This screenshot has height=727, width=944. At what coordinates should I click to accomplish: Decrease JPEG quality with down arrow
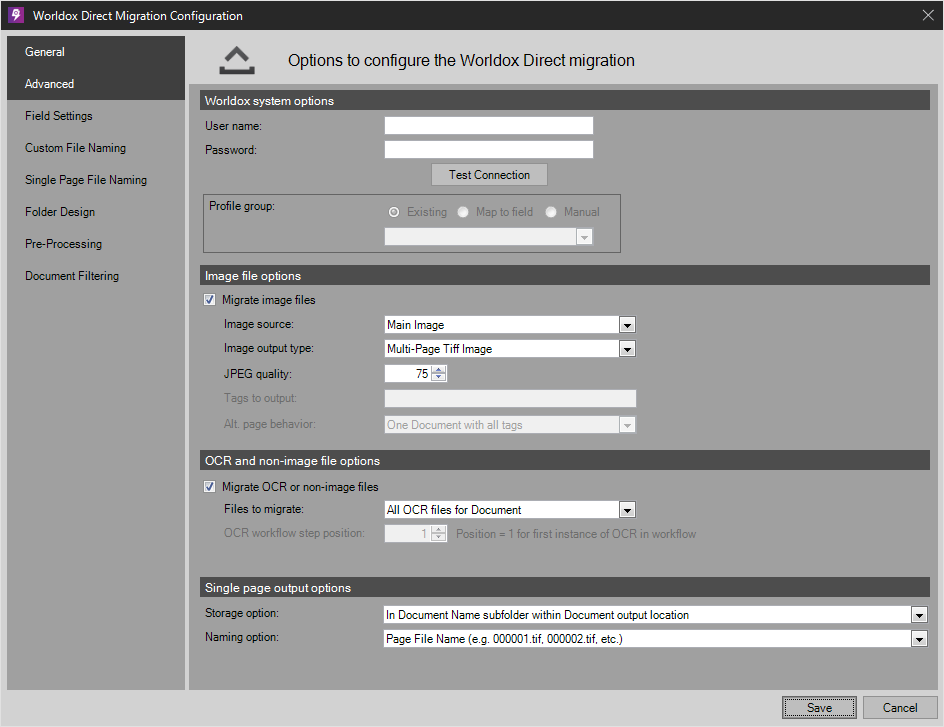click(439, 378)
